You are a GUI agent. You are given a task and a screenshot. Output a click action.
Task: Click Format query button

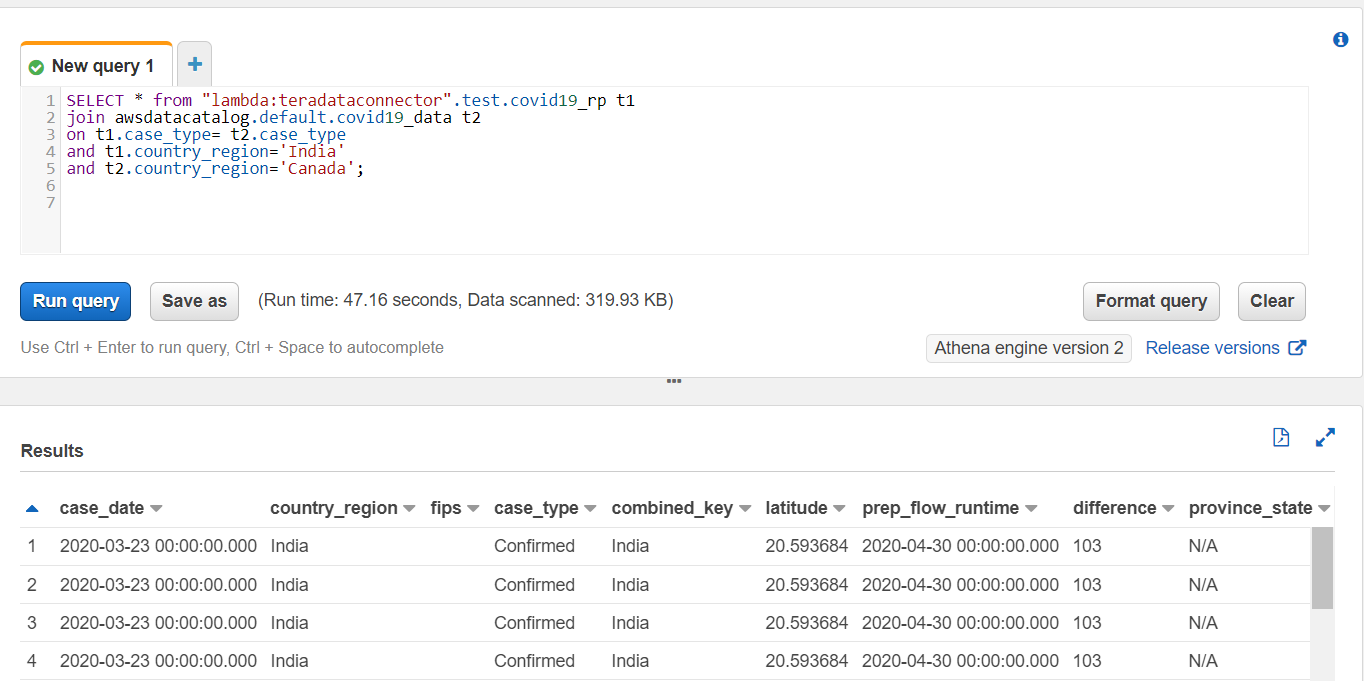[x=1151, y=301]
